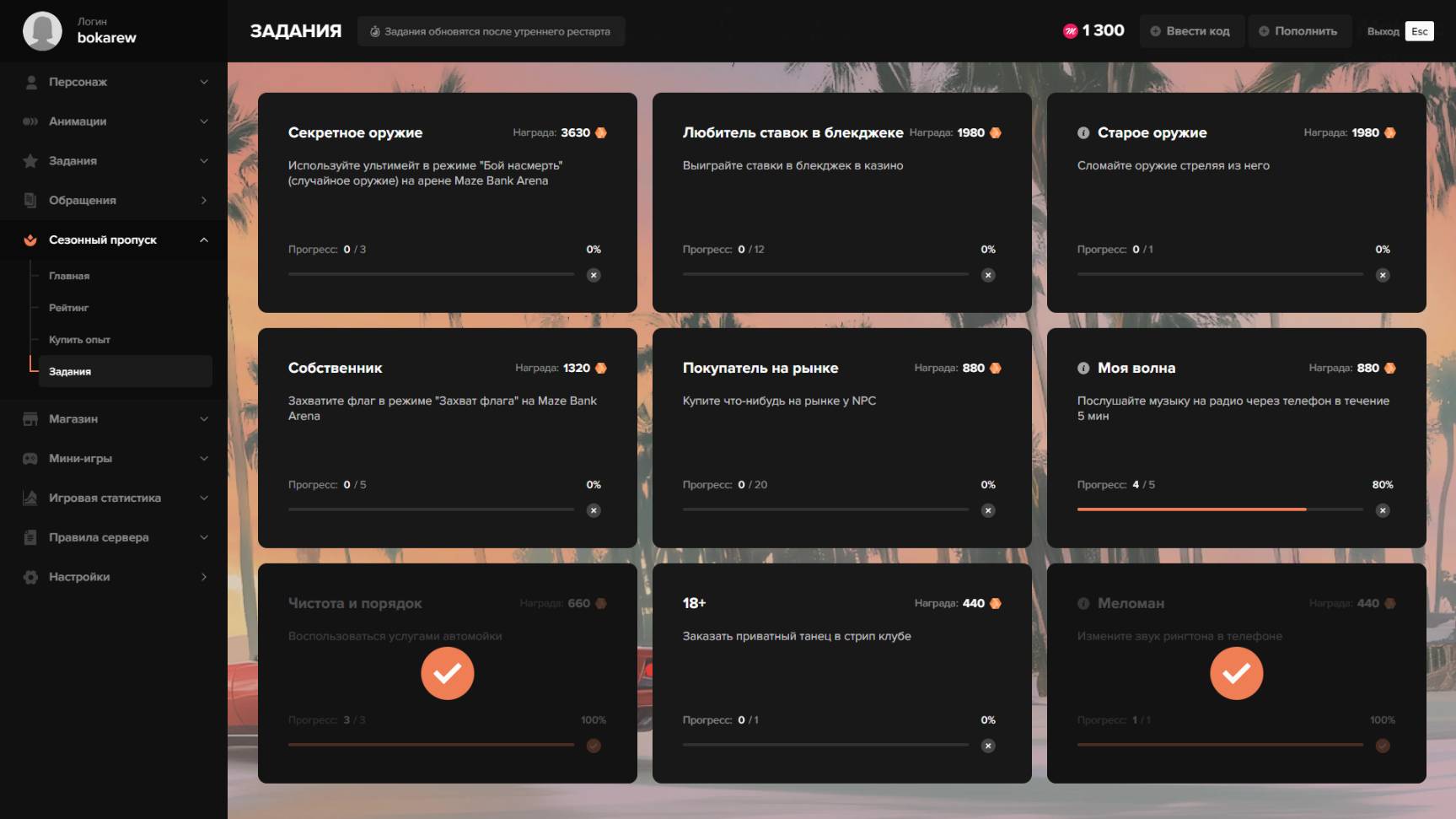
Task: Click the Моя волна progress bar
Action: point(1220,510)
